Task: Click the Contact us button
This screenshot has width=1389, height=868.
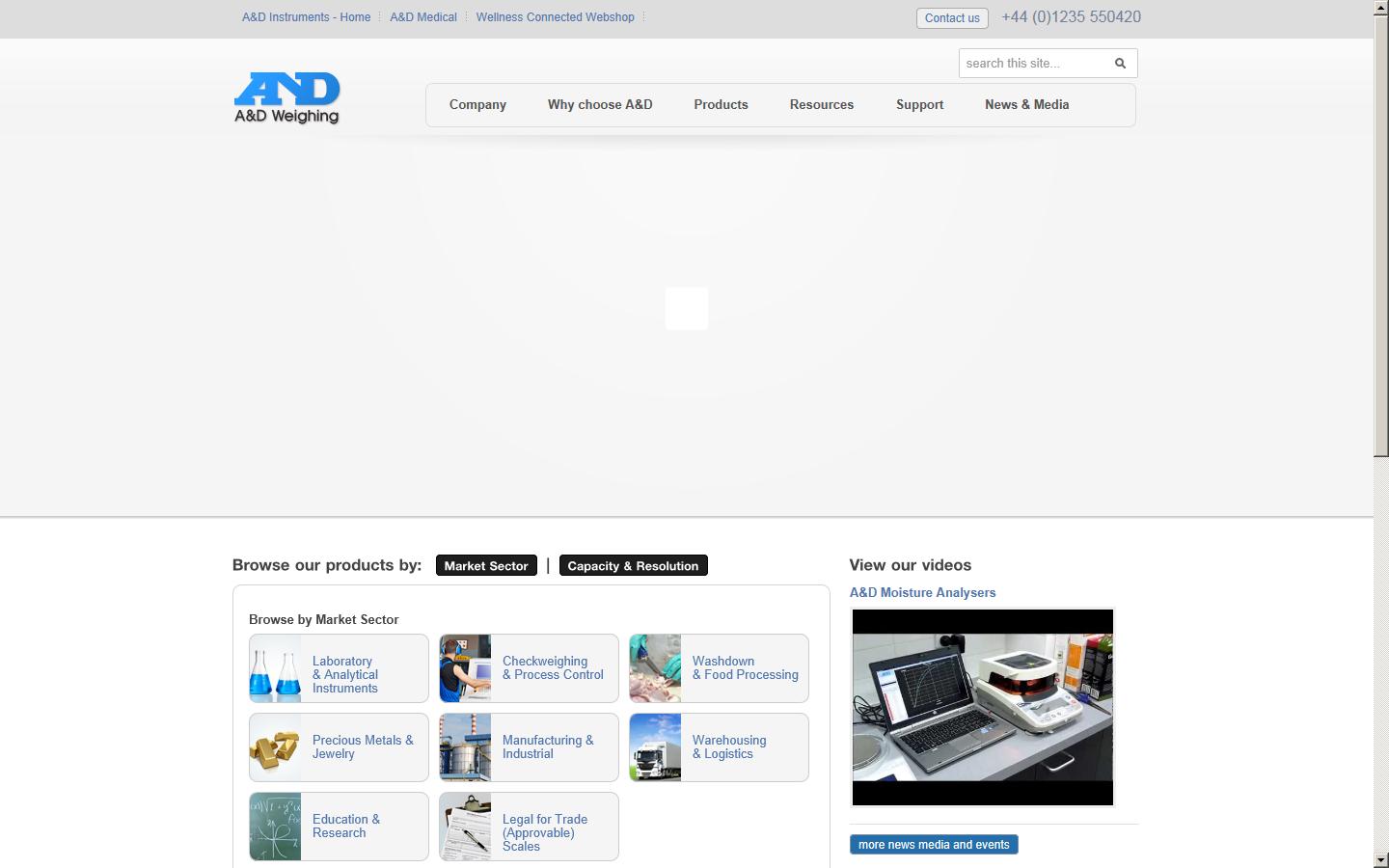Action: (x=951, y=17)
